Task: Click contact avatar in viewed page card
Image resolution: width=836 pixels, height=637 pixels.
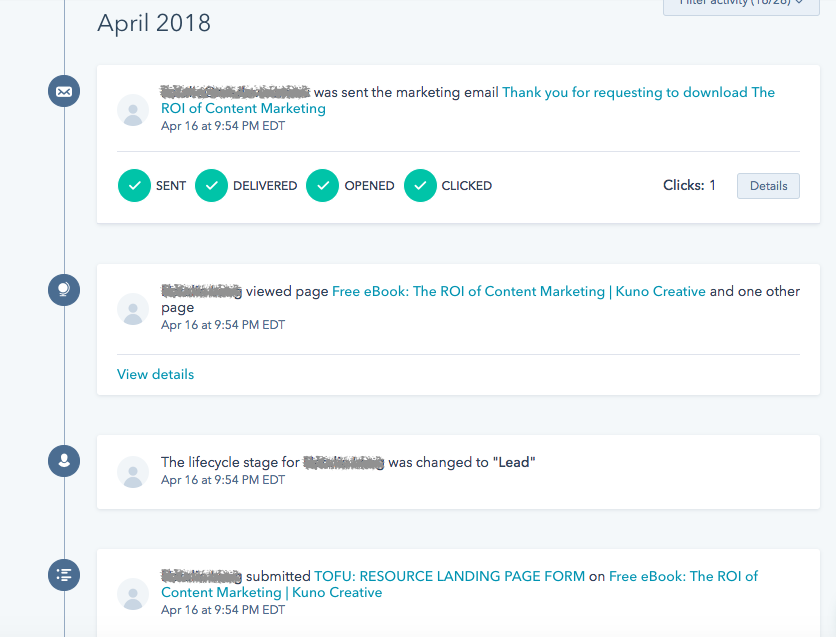Action: coord(133,309)
